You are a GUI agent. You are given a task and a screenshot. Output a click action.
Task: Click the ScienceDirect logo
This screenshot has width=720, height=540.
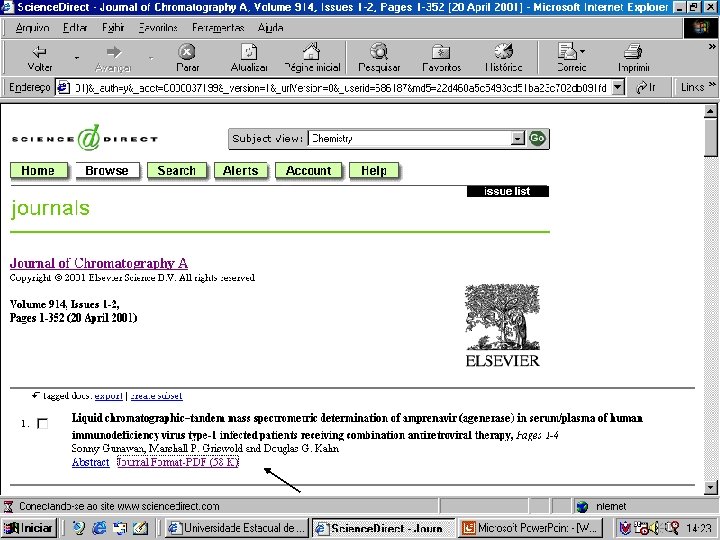pos(84,138)
